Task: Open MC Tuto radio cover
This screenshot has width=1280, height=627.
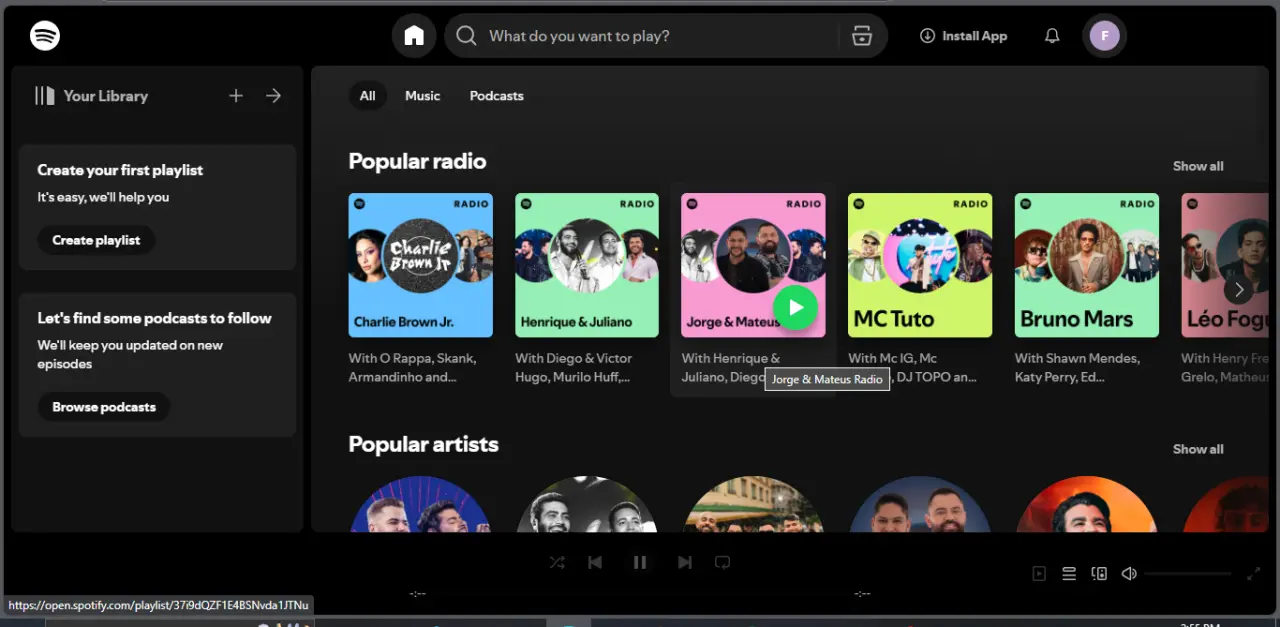Action: tap(920, 265)
